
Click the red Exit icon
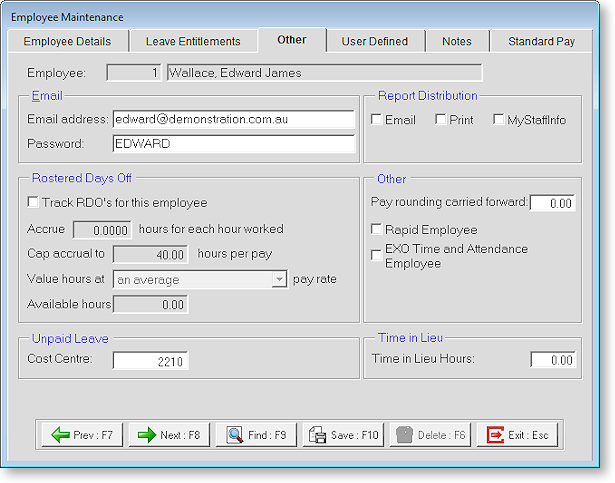coord(496,435)
